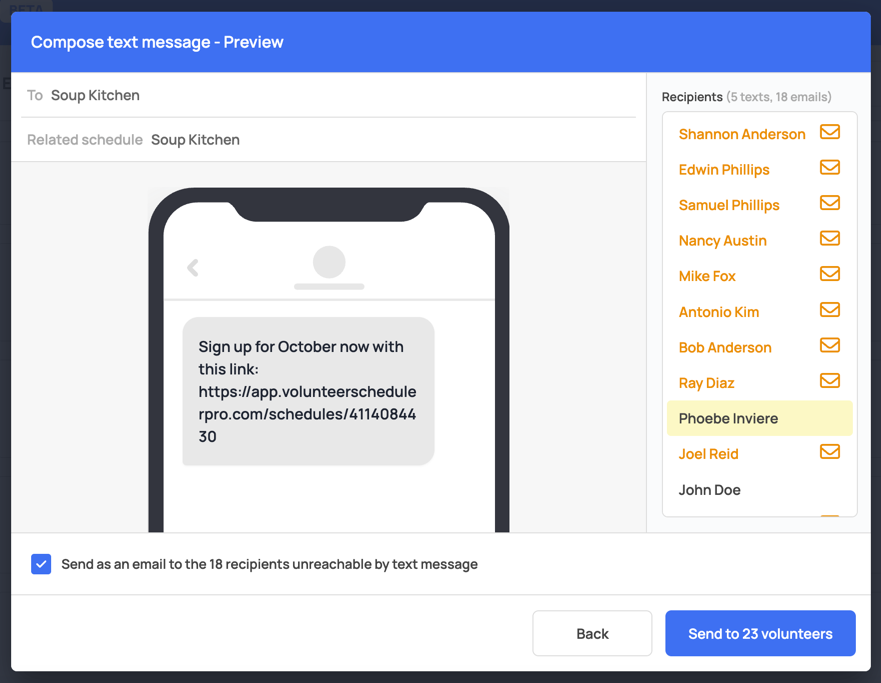Go back with the Back button
Image resolution: width=881 pixels, height=683 pixels.
pyautogui.click(x=592, y=634)
